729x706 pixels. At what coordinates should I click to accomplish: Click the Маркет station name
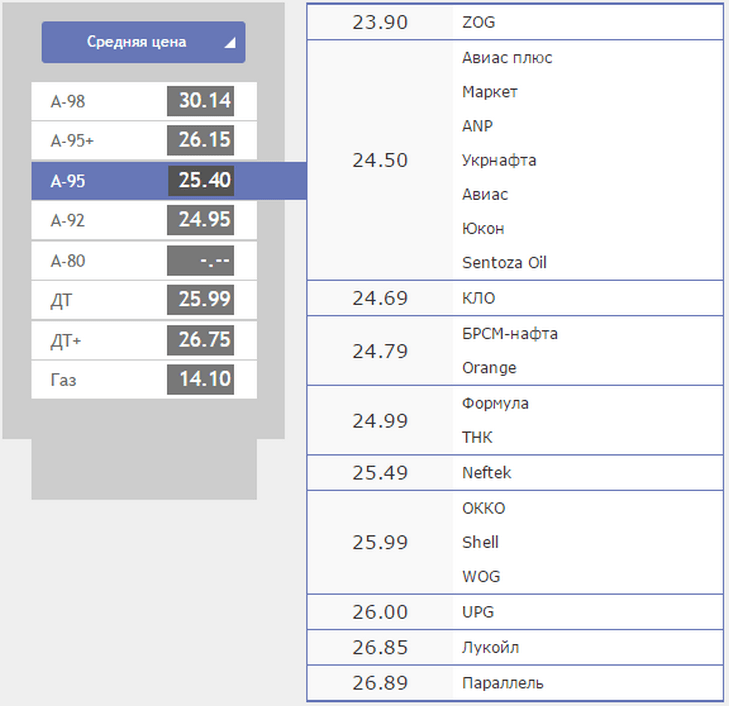(490, 92)
